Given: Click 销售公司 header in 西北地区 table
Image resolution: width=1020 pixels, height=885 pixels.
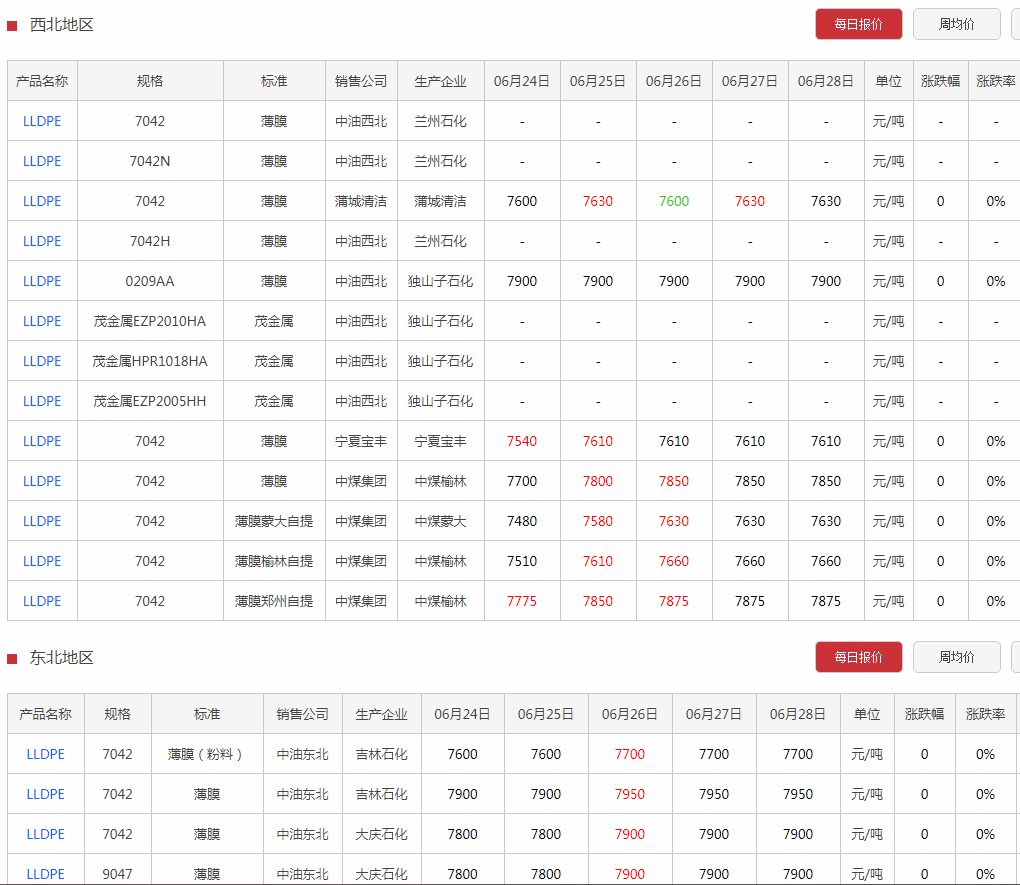Looking at the screenshot, I should pos(361,81).
